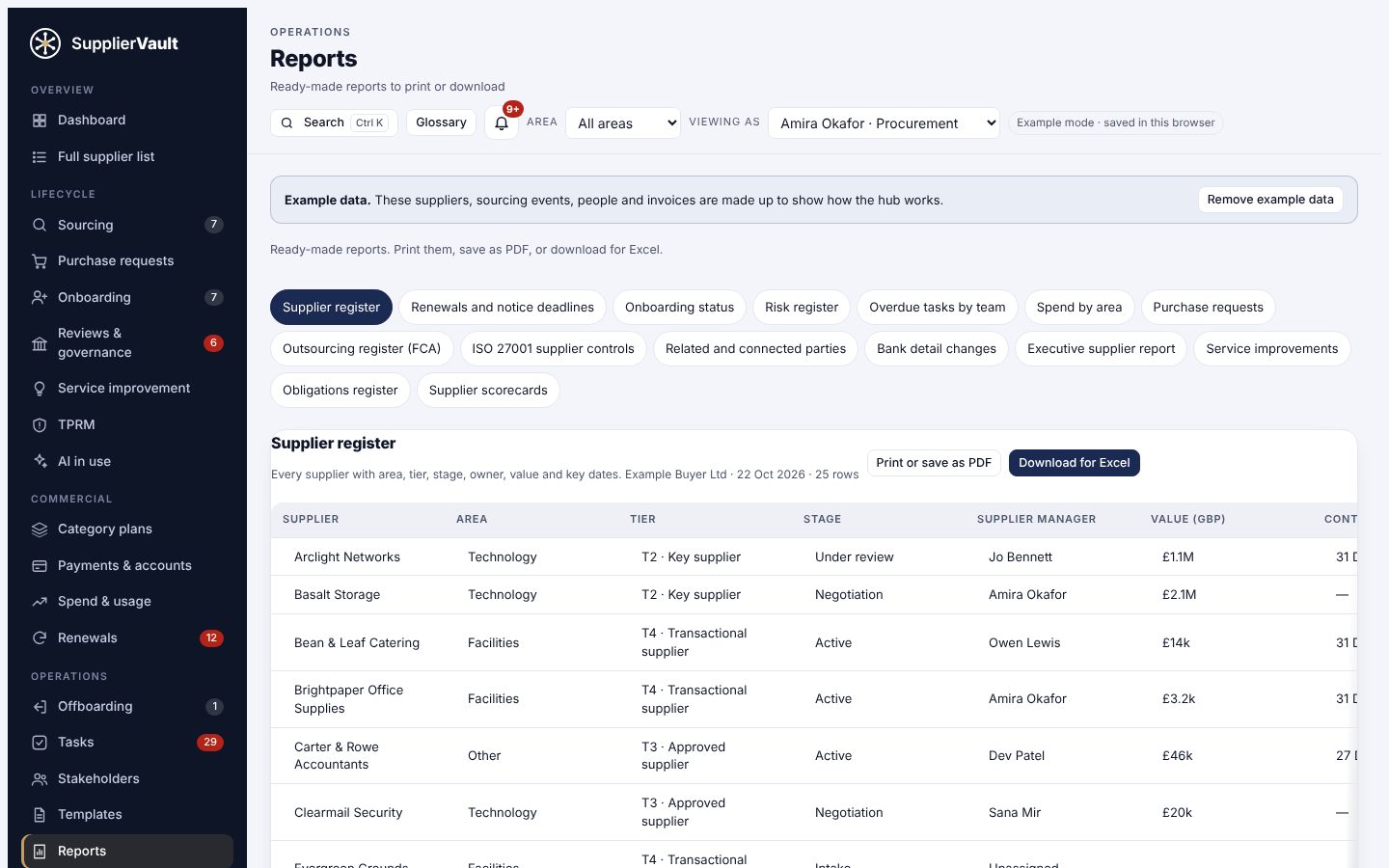This screenshot has height=868, width=1389.
Task: Open the Viewing as user dropdown
Action: (x=884, y=123)
